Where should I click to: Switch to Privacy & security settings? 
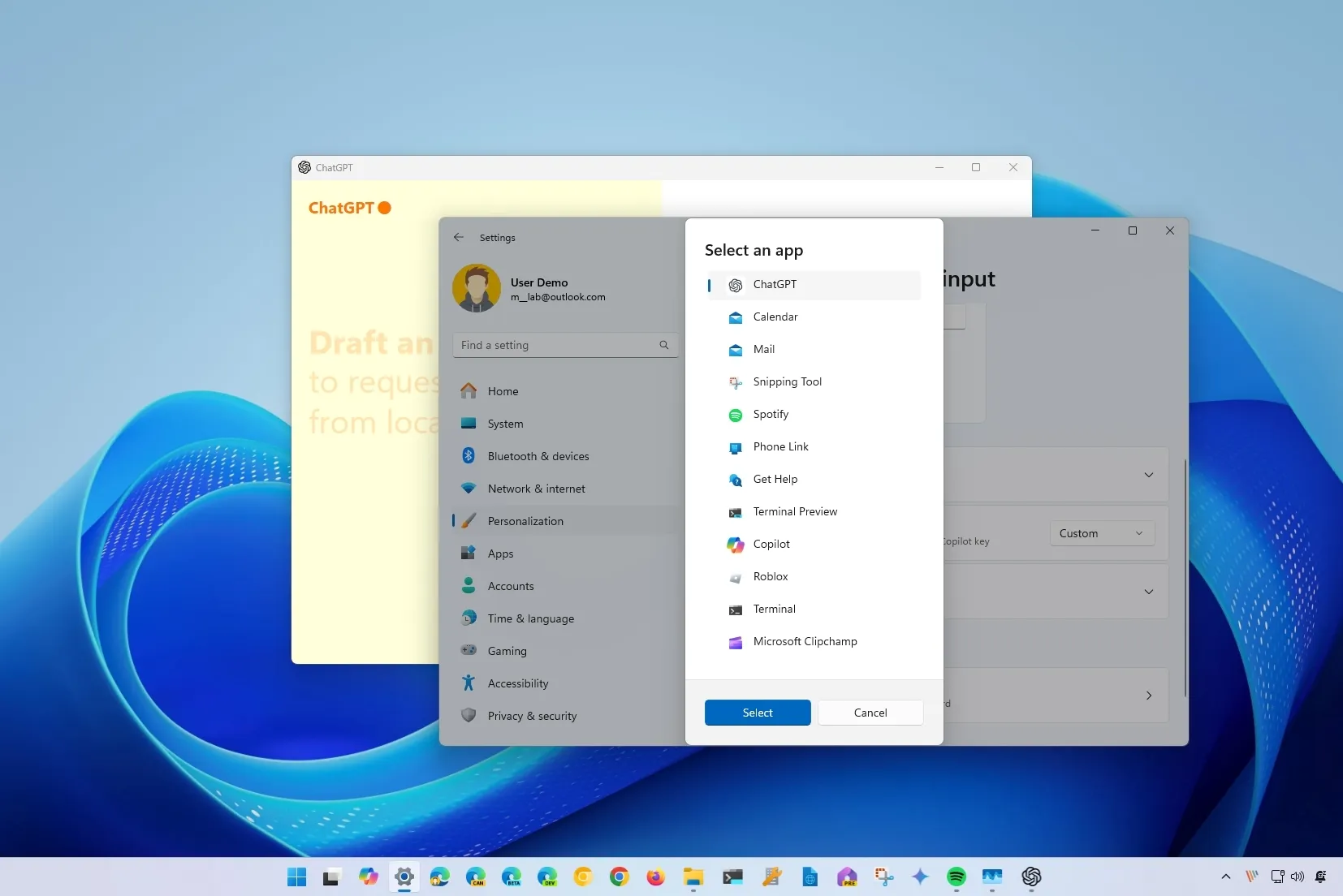point(531,716)
